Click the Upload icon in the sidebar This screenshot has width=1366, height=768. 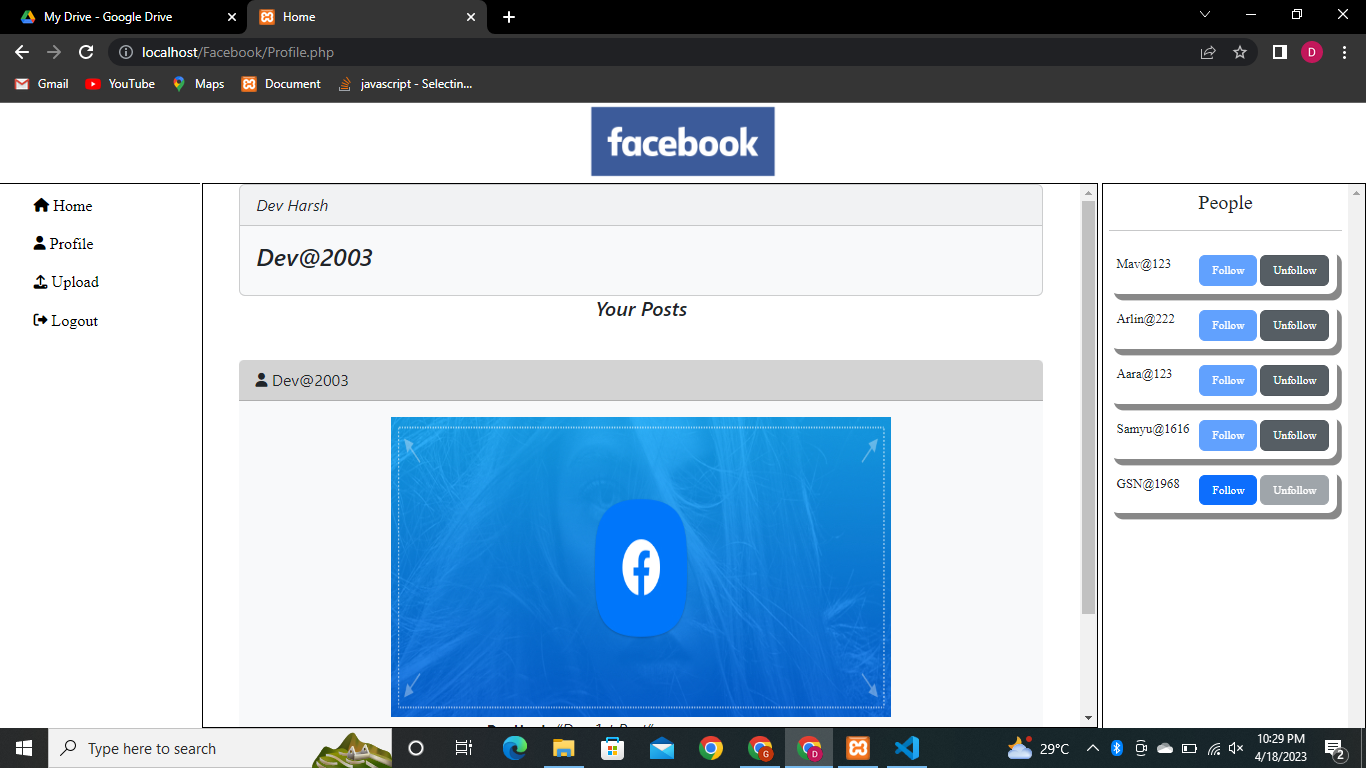[40, 282]
